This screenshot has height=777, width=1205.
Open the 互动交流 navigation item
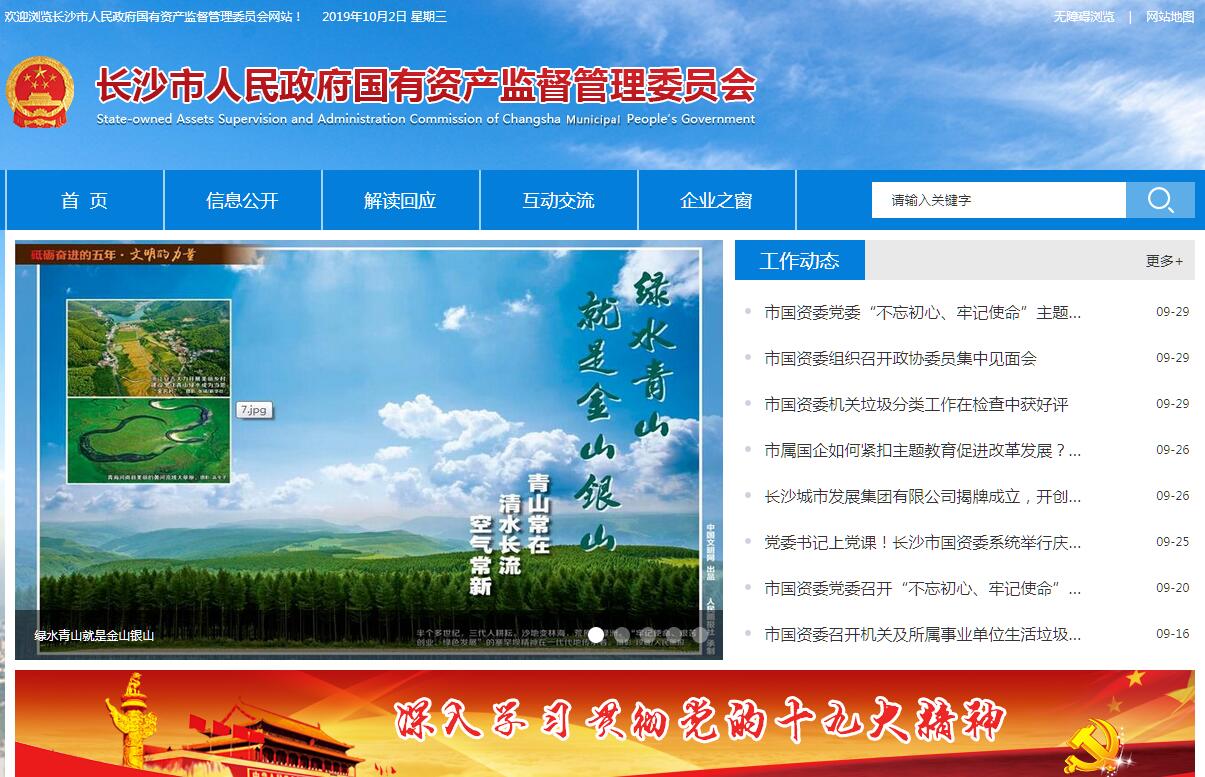coord(558,200)
